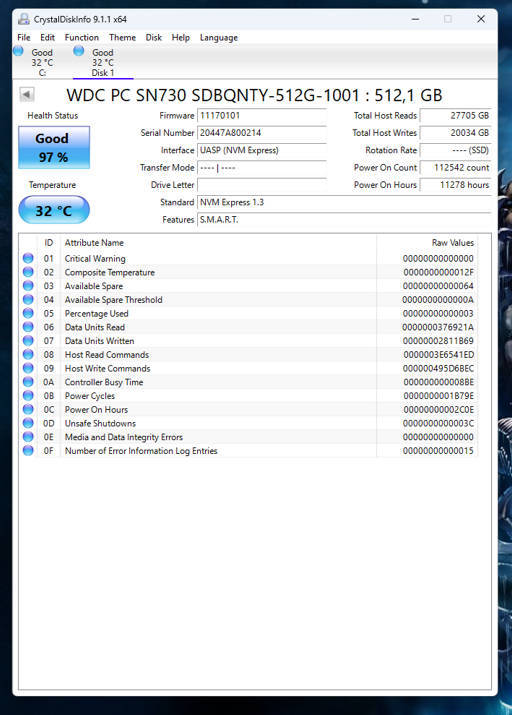Click status orb of Controller Busy Time row
The image size is (512, 715).
pyautogui.click(x=28, y=381)
